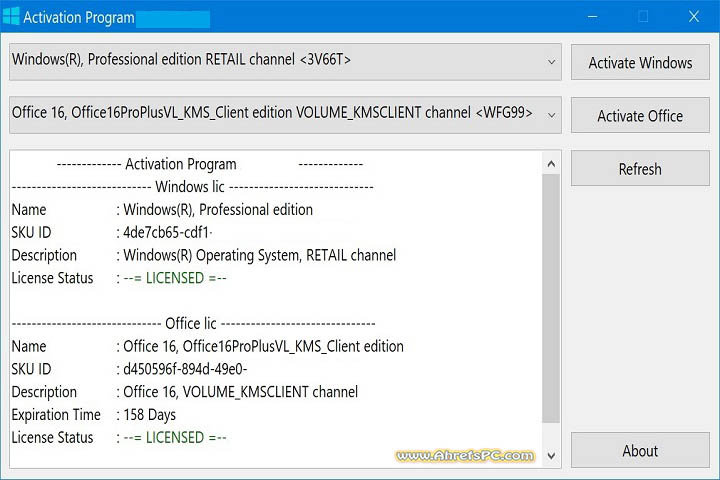Viewport: 720px width, 480px height.
Task: Click the Windows license LICENSED status text
Action: pyautogui.click(x=175, y=278)
